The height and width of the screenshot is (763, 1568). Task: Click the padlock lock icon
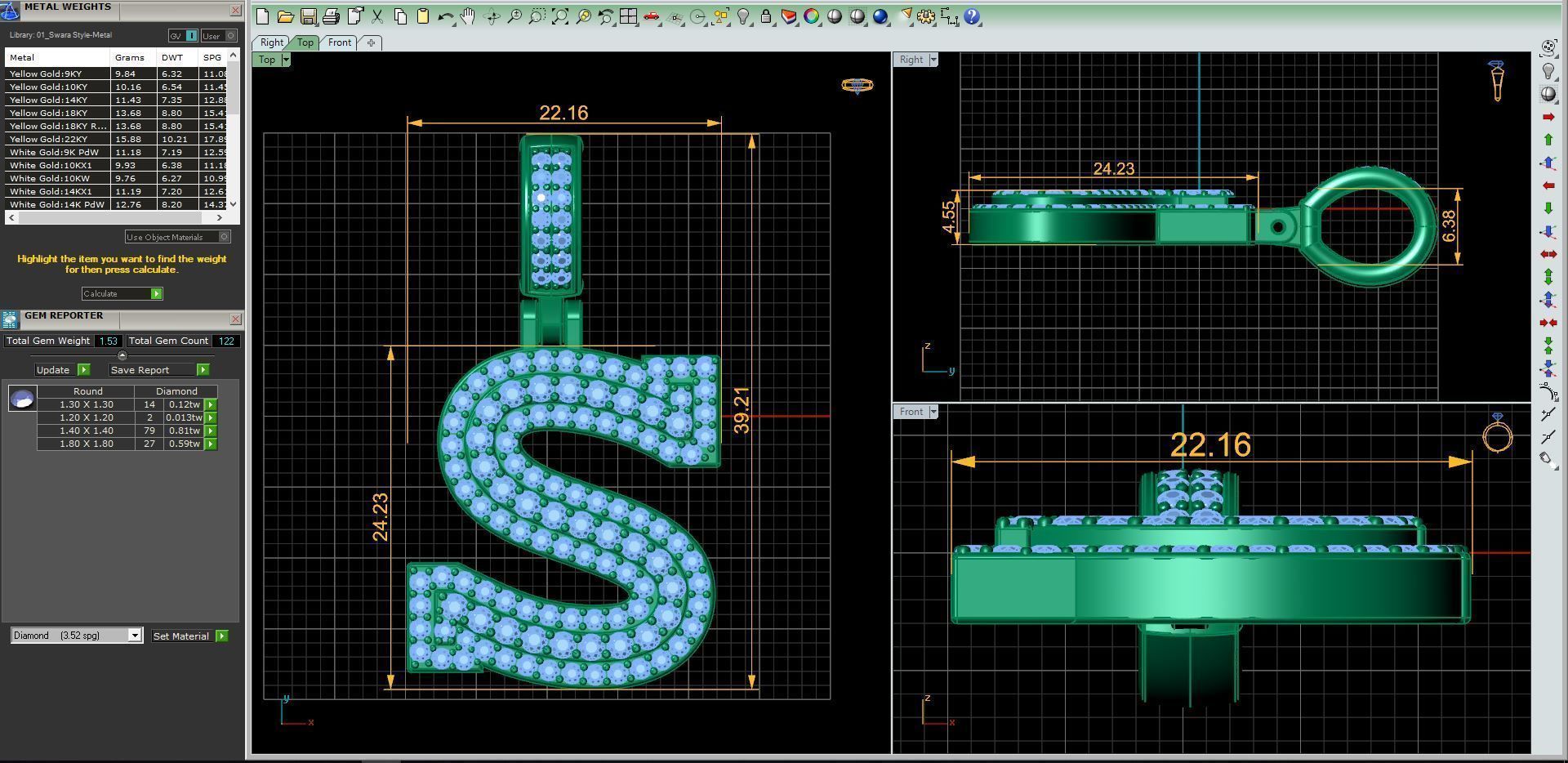coord(766,16)
